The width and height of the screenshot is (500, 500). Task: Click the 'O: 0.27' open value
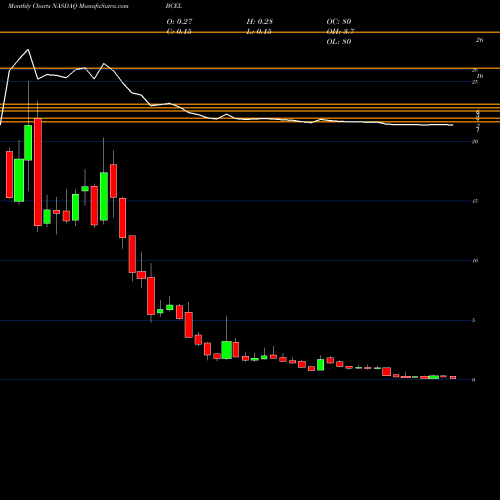click(x=179, y=22)
